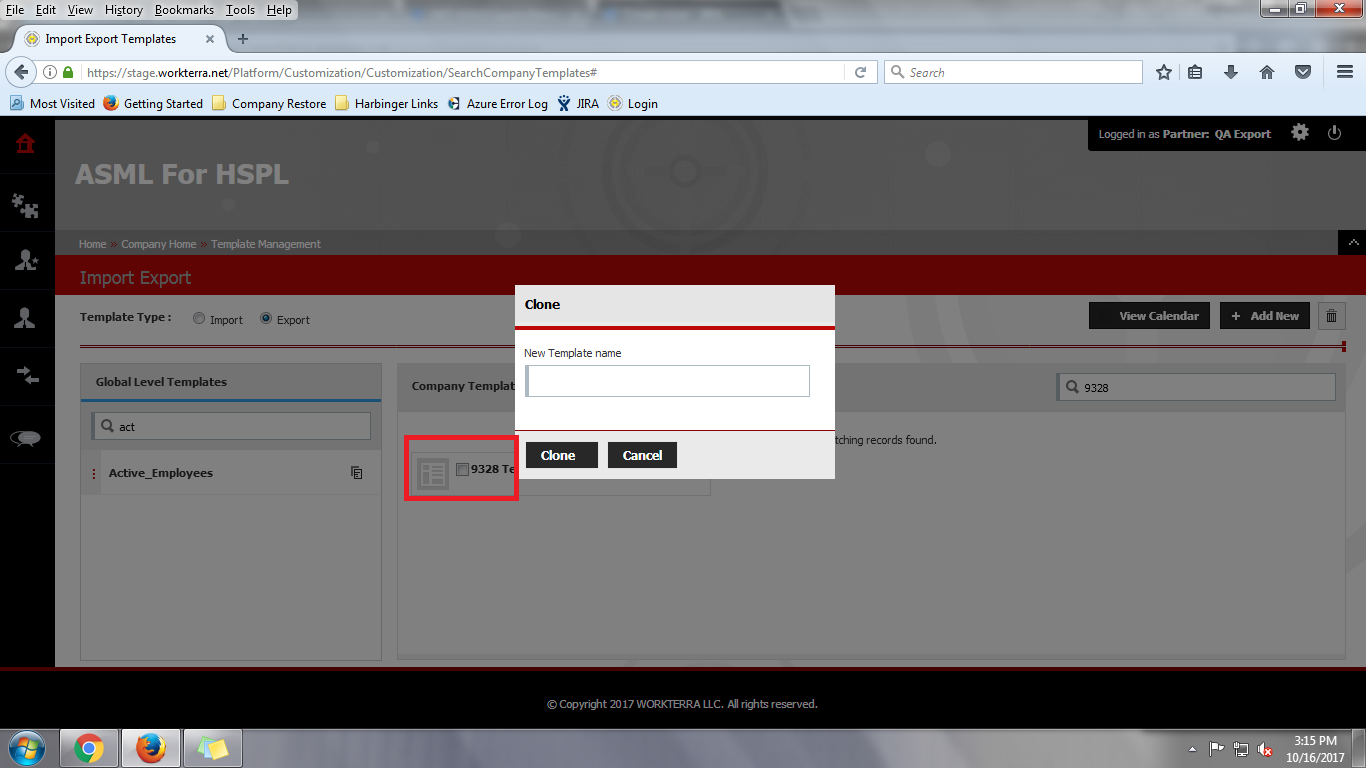Select the Import radio button
The height and width of the screenshot is (768, 1366).
coord(199,319)
